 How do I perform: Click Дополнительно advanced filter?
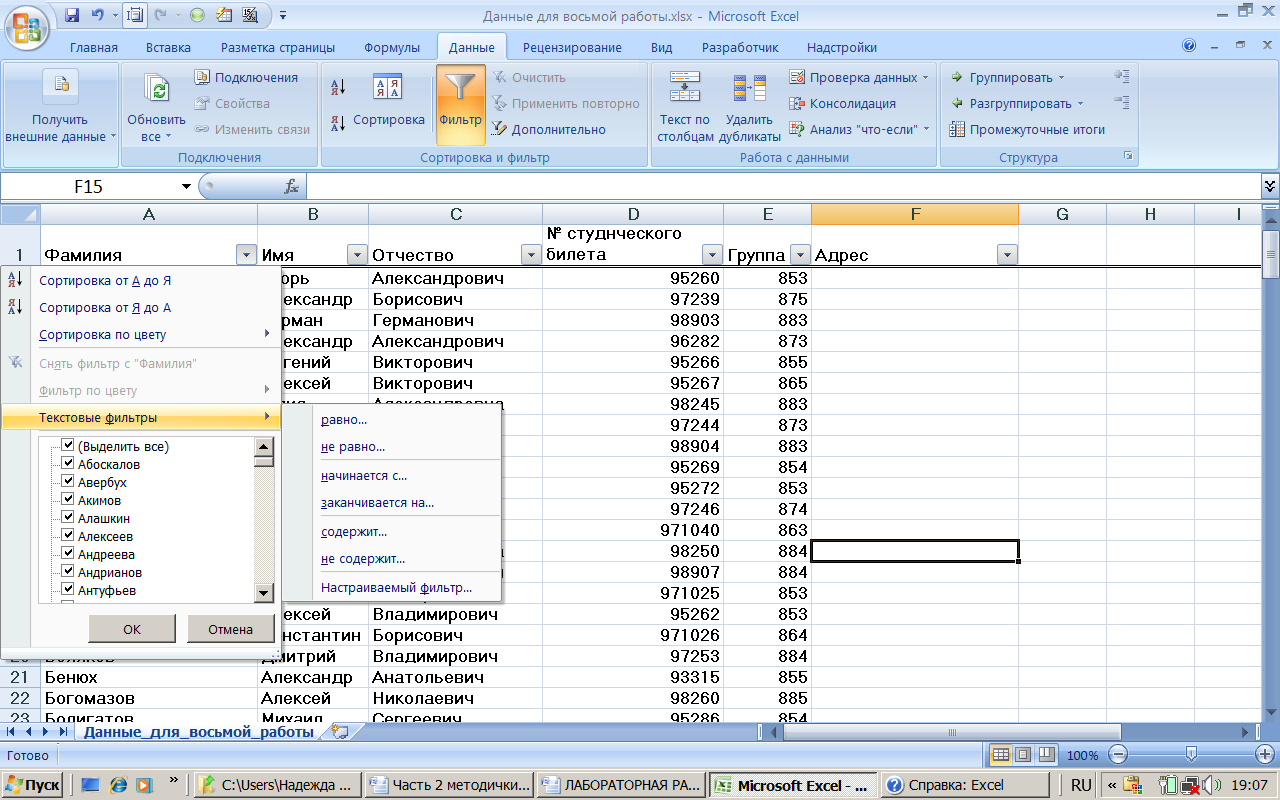coord(549,129)
